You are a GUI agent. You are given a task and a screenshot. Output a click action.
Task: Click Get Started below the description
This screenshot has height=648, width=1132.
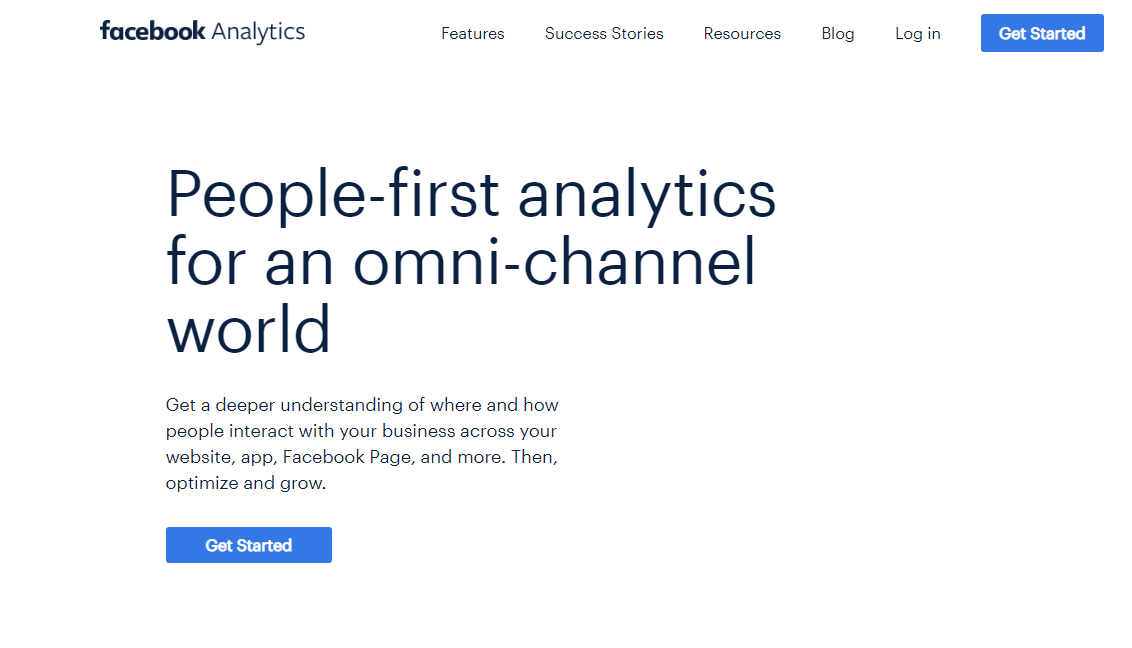click(x=249, y=545)
